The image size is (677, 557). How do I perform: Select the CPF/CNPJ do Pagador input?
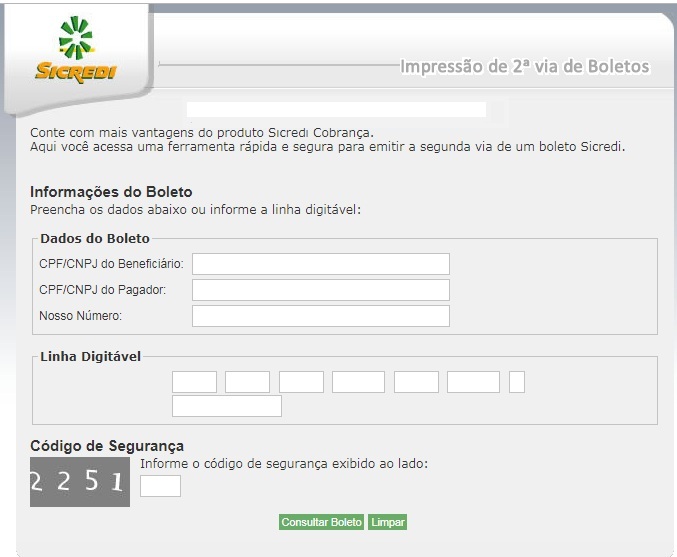click(x=320, y=290)
